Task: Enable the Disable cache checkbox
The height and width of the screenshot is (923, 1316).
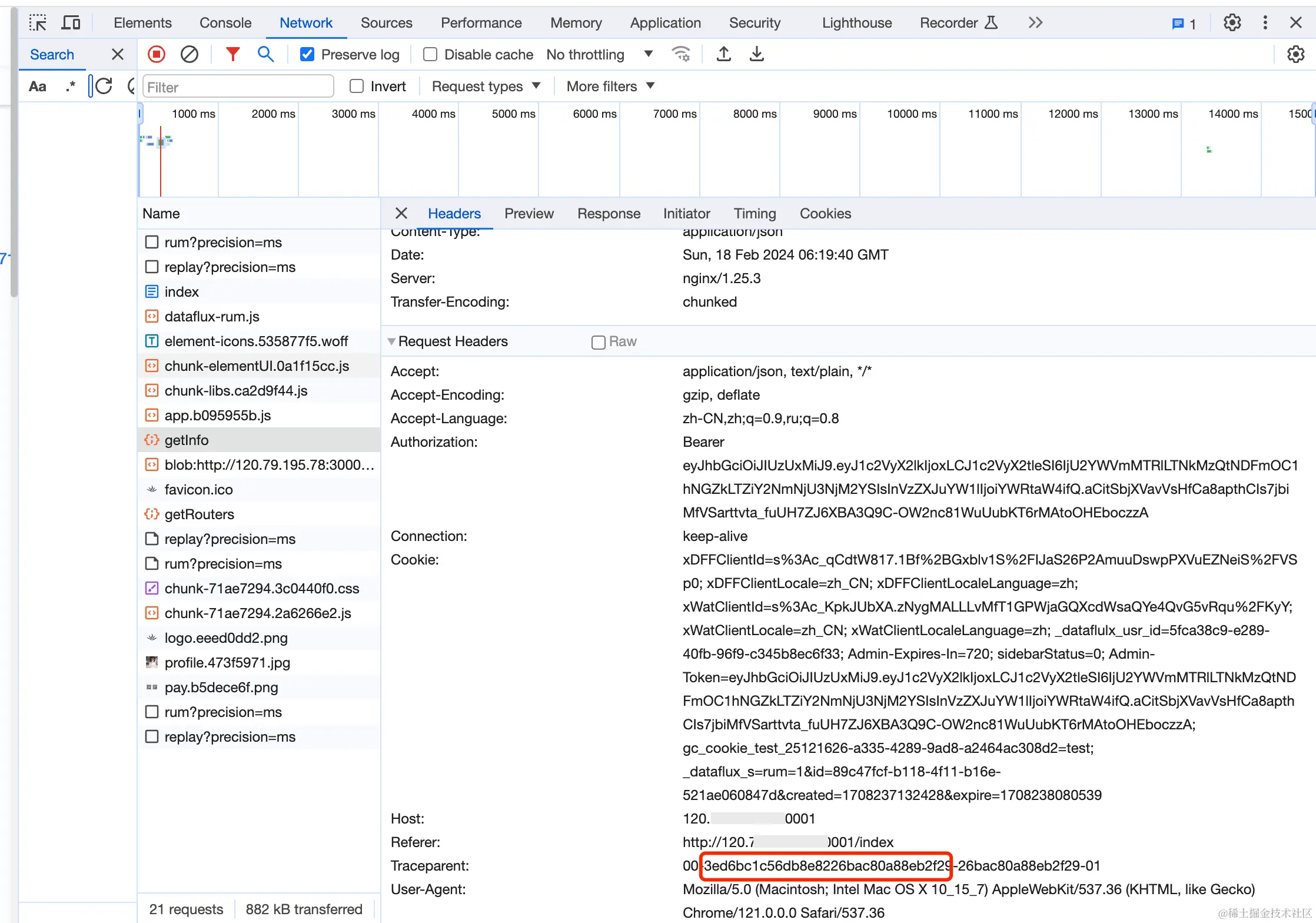Action: click(430, 54)
